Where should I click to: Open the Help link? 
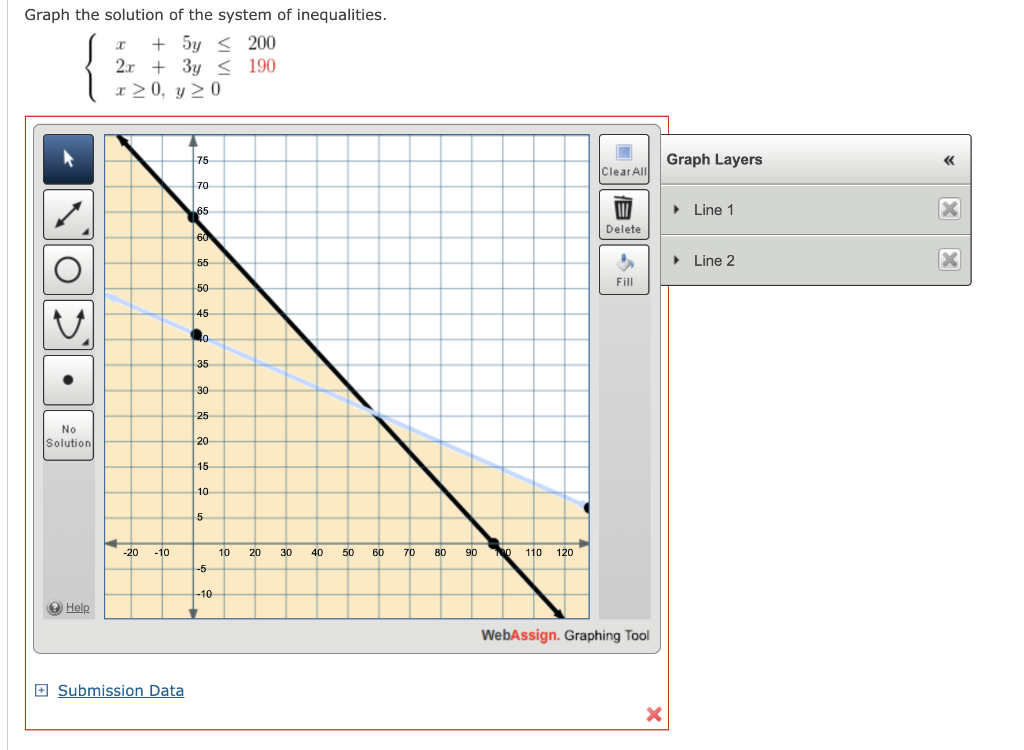coord(70,608)
